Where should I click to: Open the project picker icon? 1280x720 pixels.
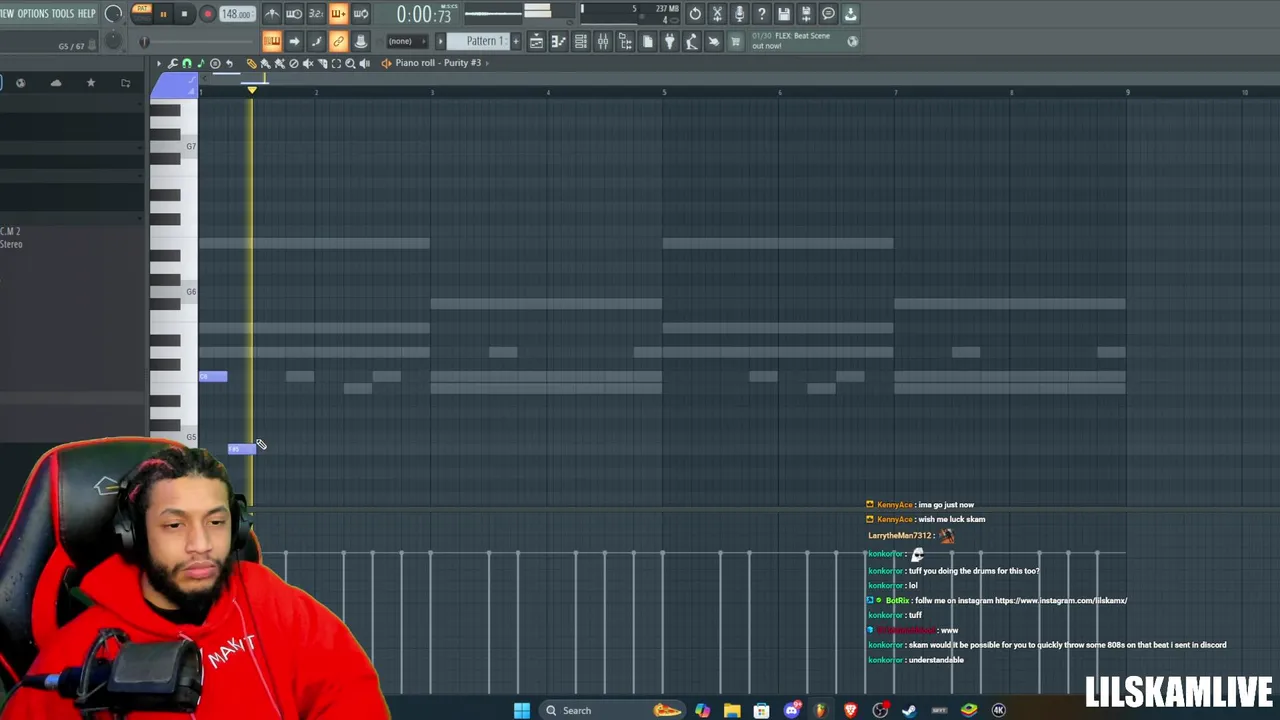[x=647, y=41]
